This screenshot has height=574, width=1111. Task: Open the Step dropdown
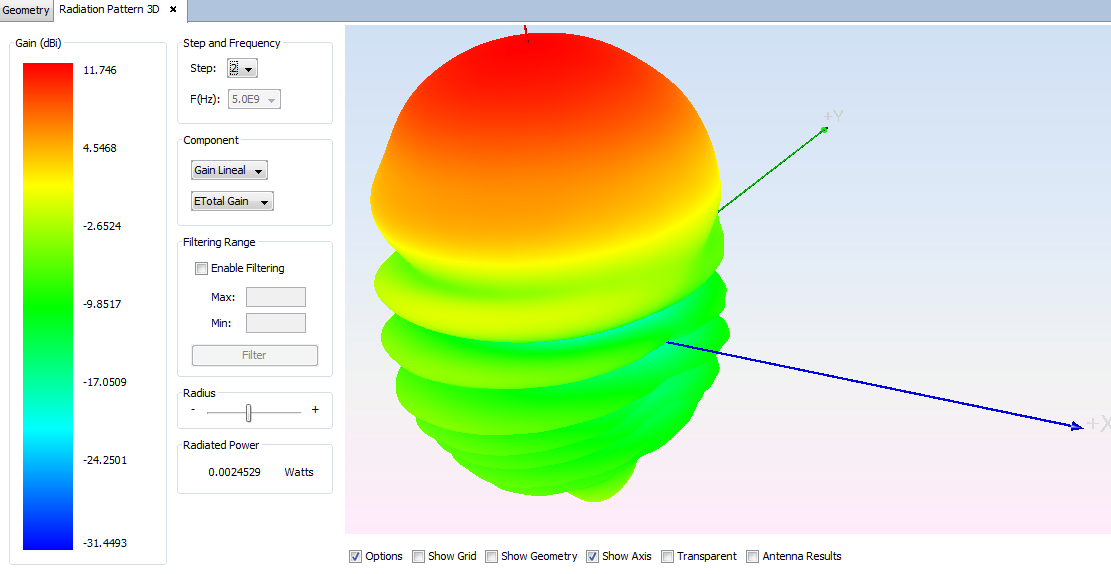coord(242,69)
